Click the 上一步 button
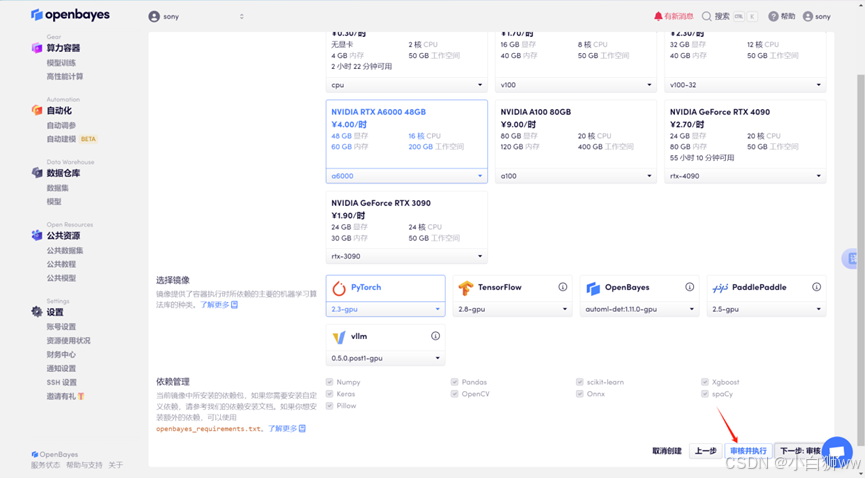The image size is (865, 478). (x=706, y=451)
